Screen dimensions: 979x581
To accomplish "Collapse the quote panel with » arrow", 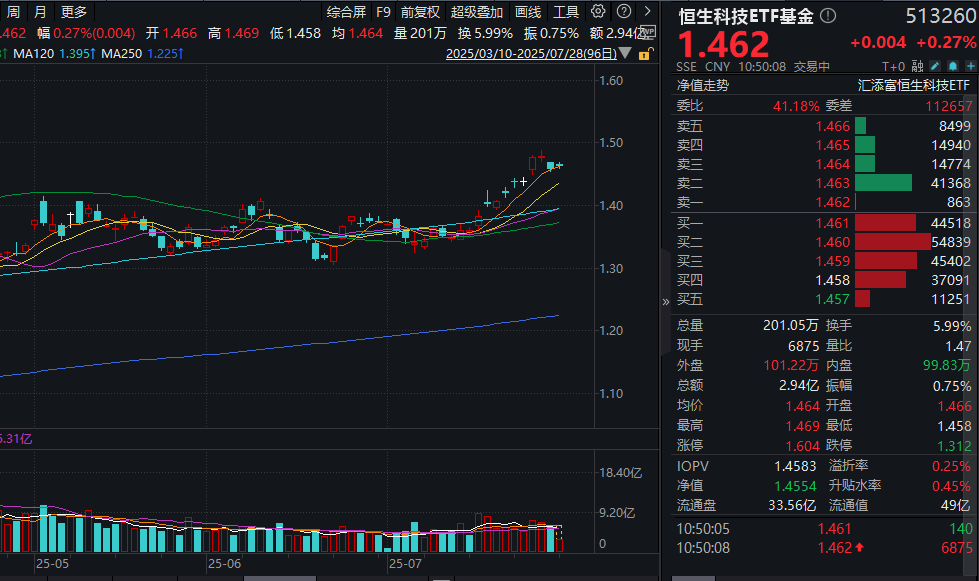I will [666, 302].
